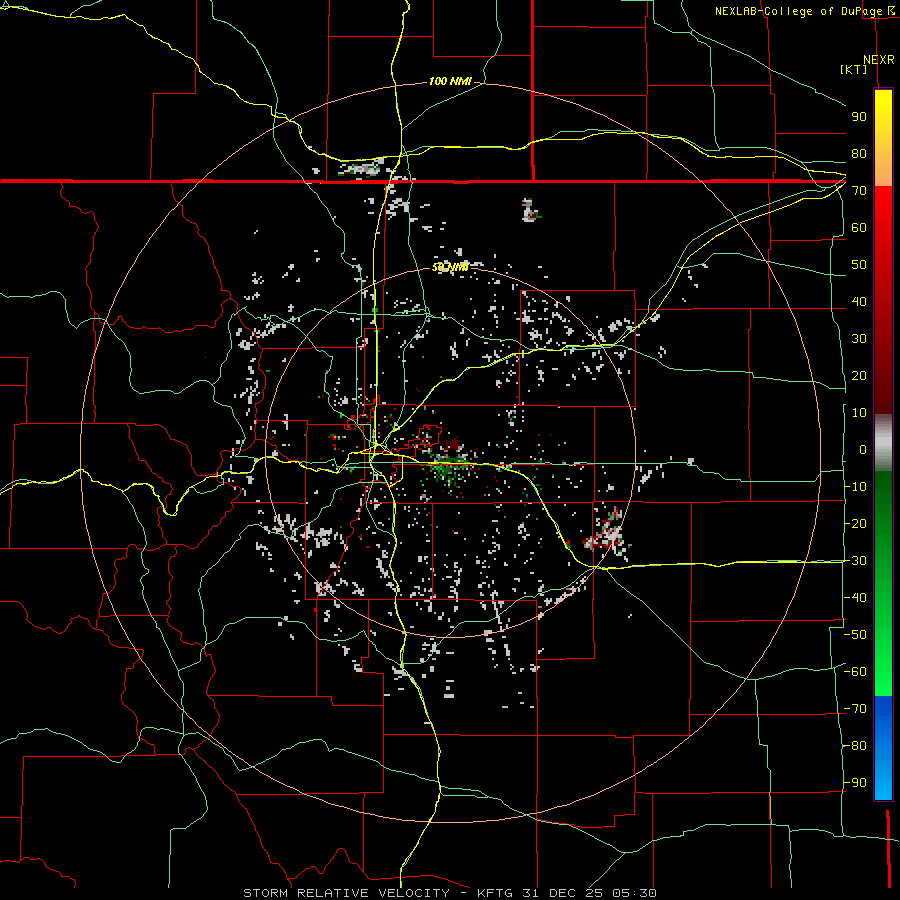Click the -80 scale value
This screenshot has height=900, width=900.
pyautogui.click(x=855, y=746)
